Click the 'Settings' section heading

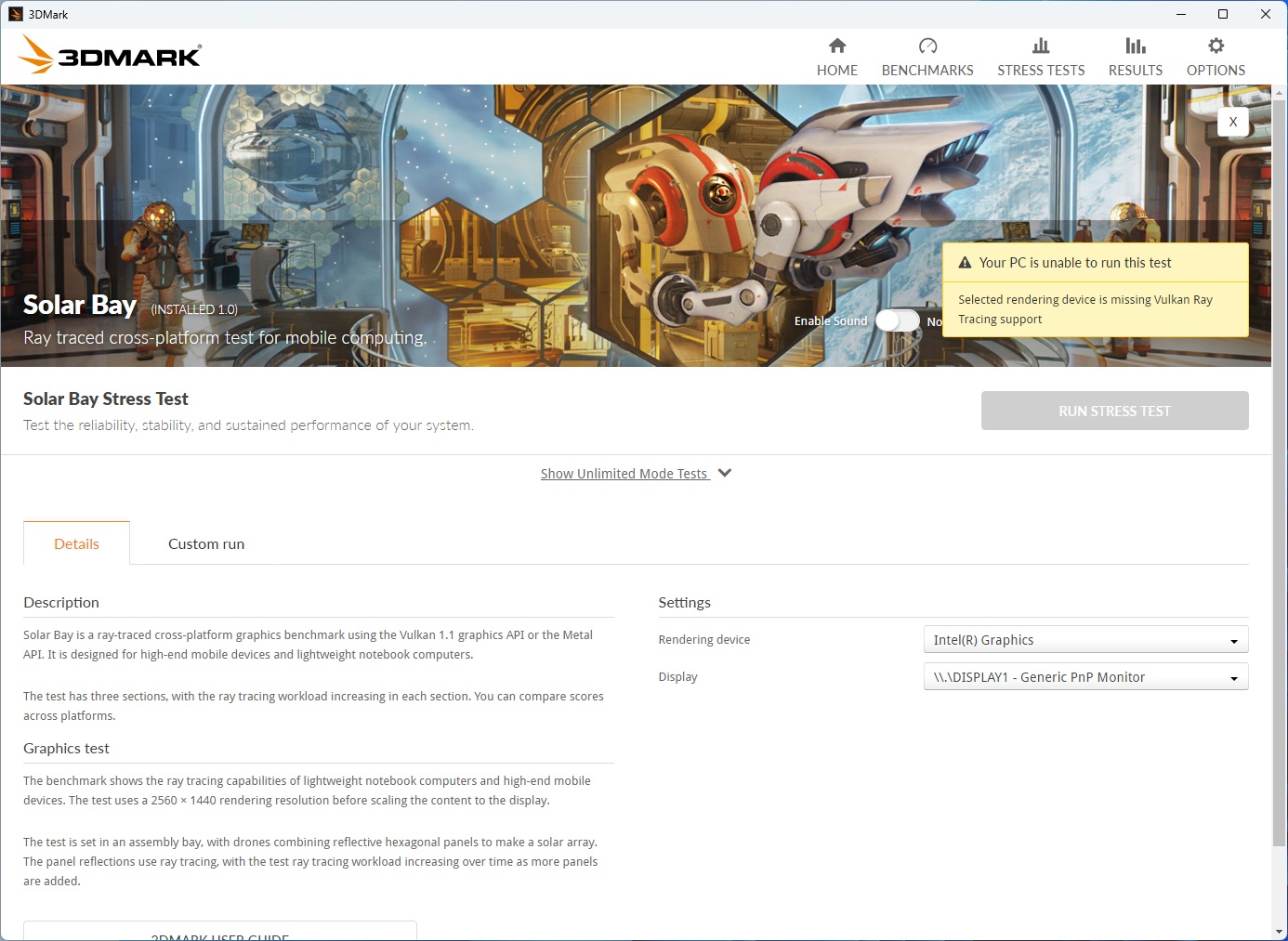point(685,602)
